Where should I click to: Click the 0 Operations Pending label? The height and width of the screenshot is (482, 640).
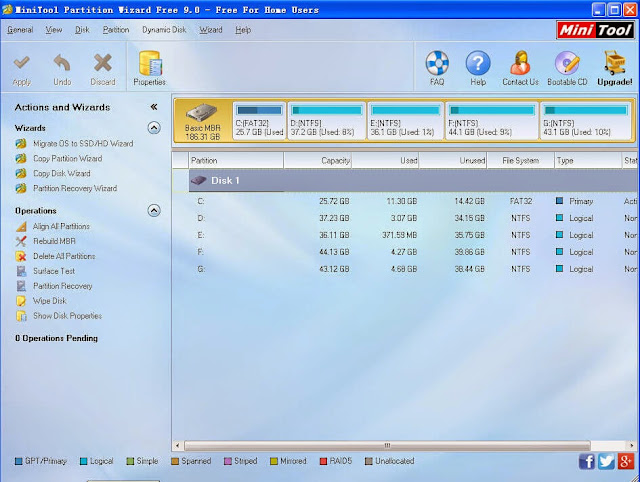point(56,338)
